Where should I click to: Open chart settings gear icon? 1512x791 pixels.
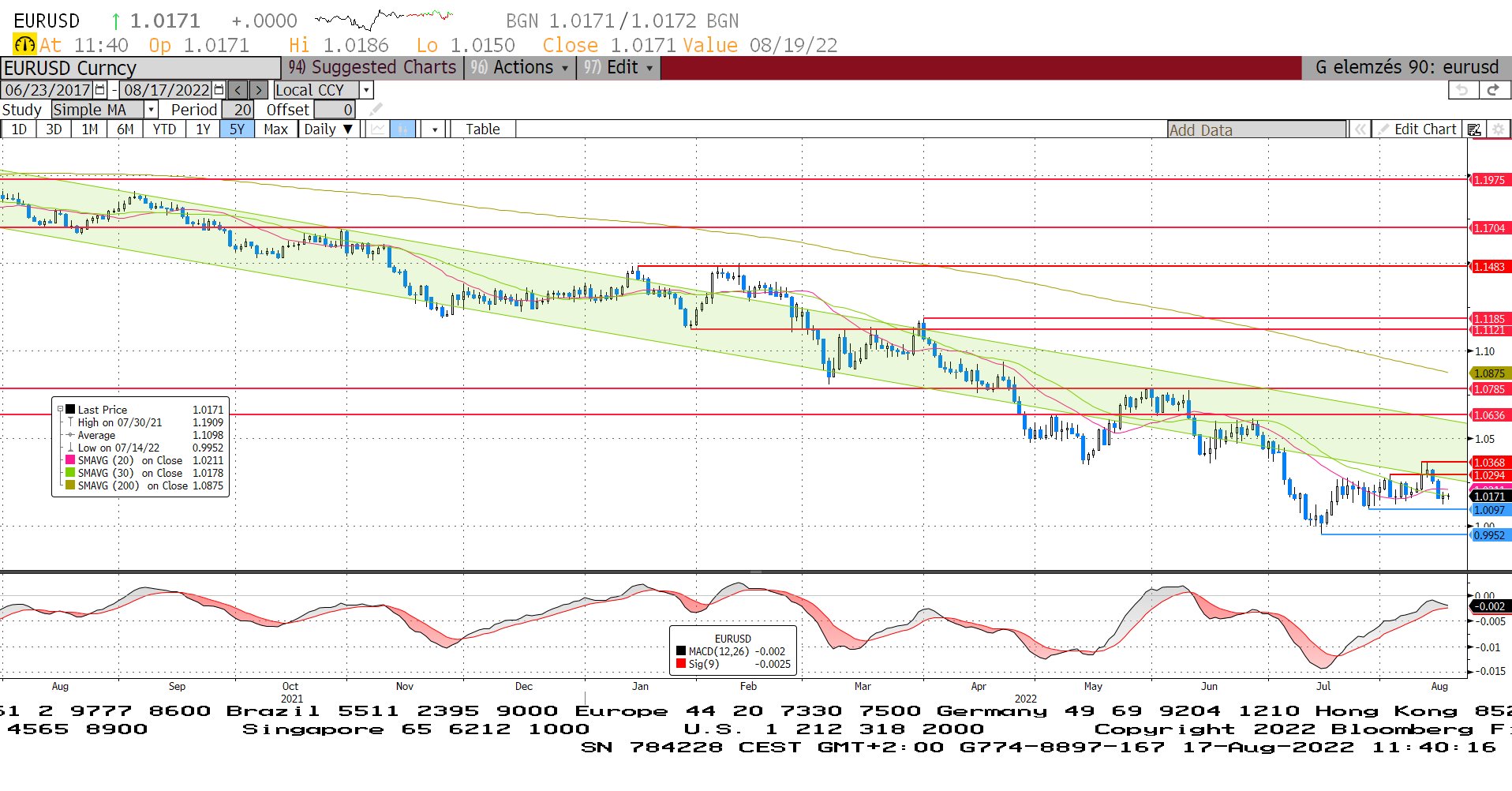click(1498, 129)
